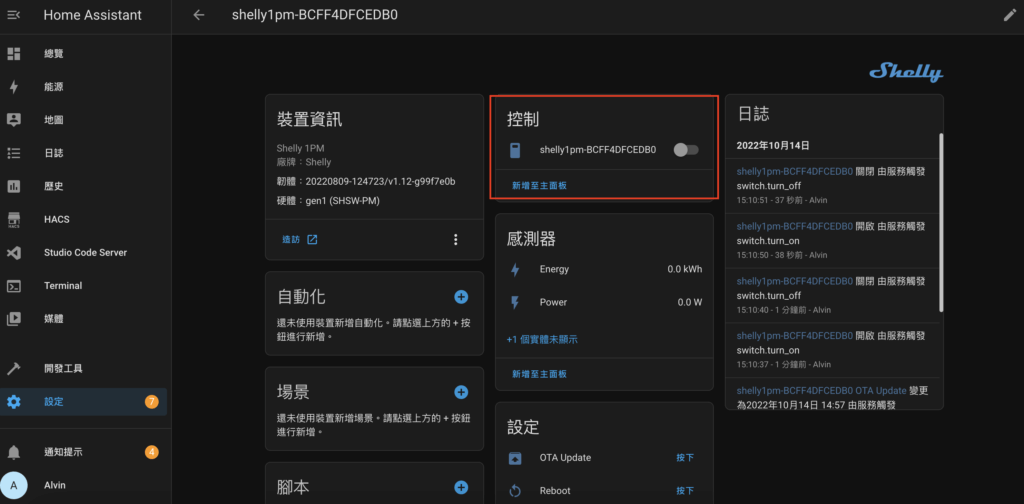
Task: Click the Shelly brand logo
Action: 906,72
